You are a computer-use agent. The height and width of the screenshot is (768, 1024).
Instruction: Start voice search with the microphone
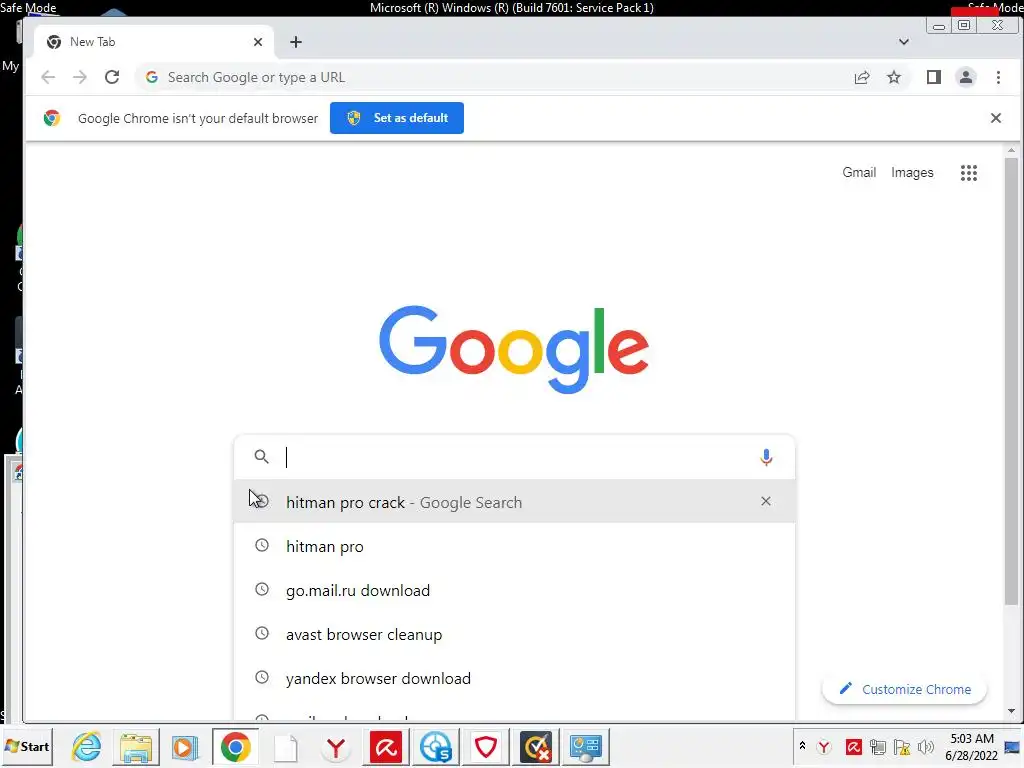(x=766, y=457)
